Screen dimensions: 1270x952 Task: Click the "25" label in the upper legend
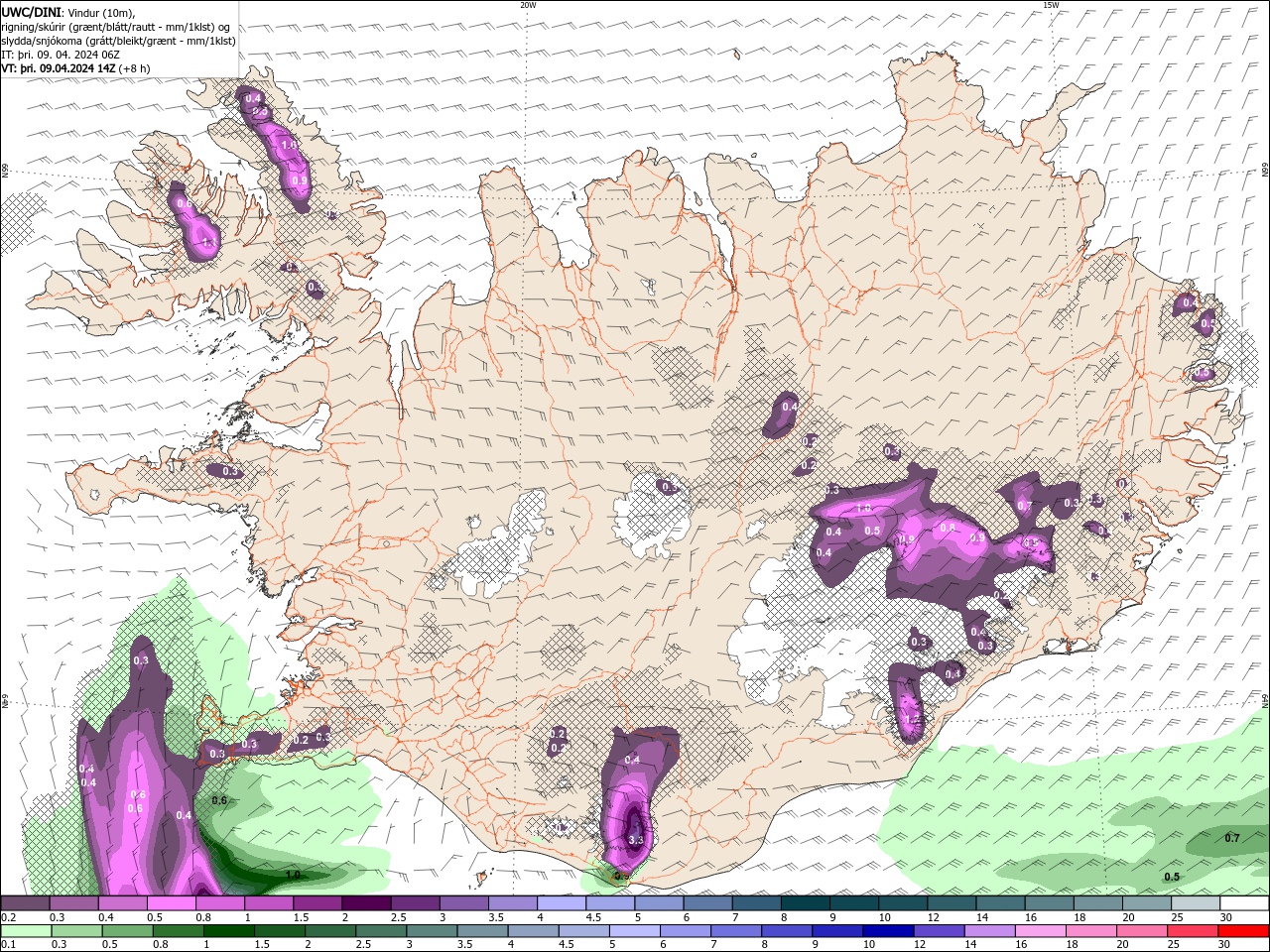tap(1177, 917)
